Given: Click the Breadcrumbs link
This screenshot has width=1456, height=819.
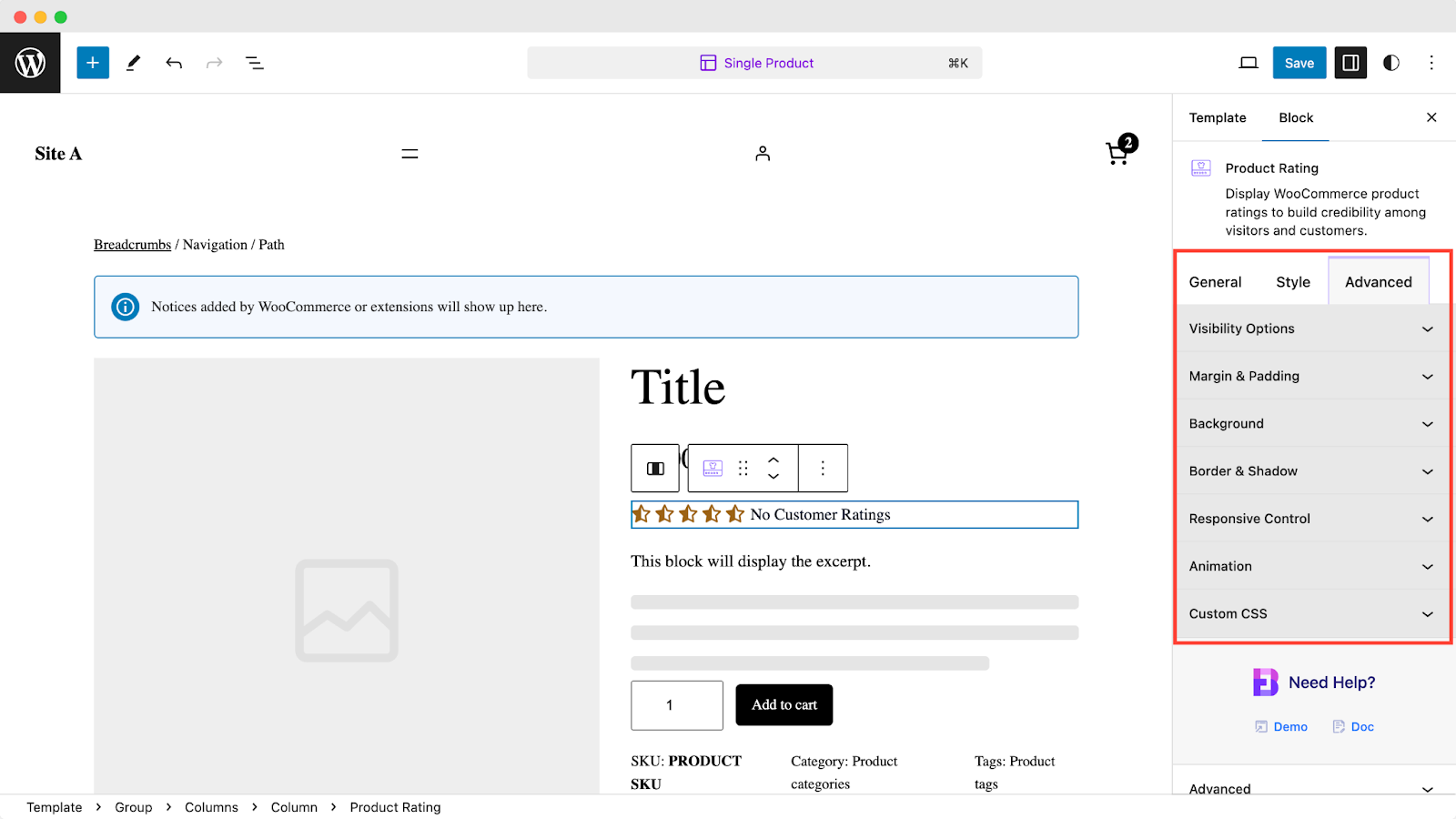Looking at the screenshot, I should [x=132, y=245].
